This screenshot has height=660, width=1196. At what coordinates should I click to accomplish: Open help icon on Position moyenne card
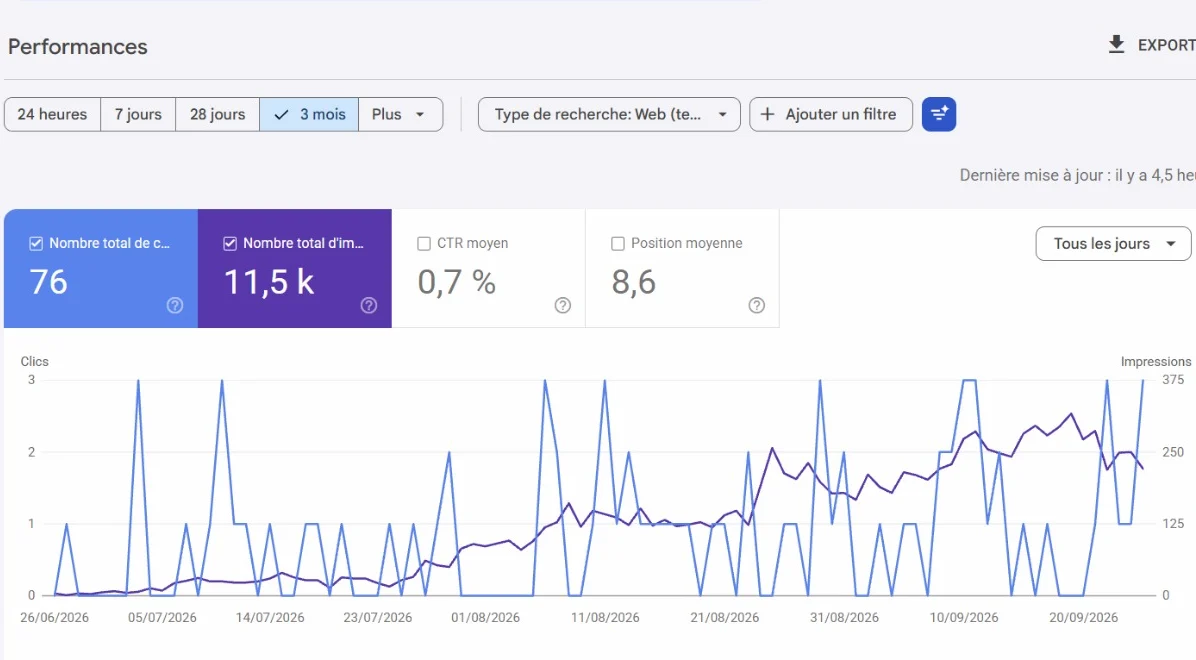[756, 305]
